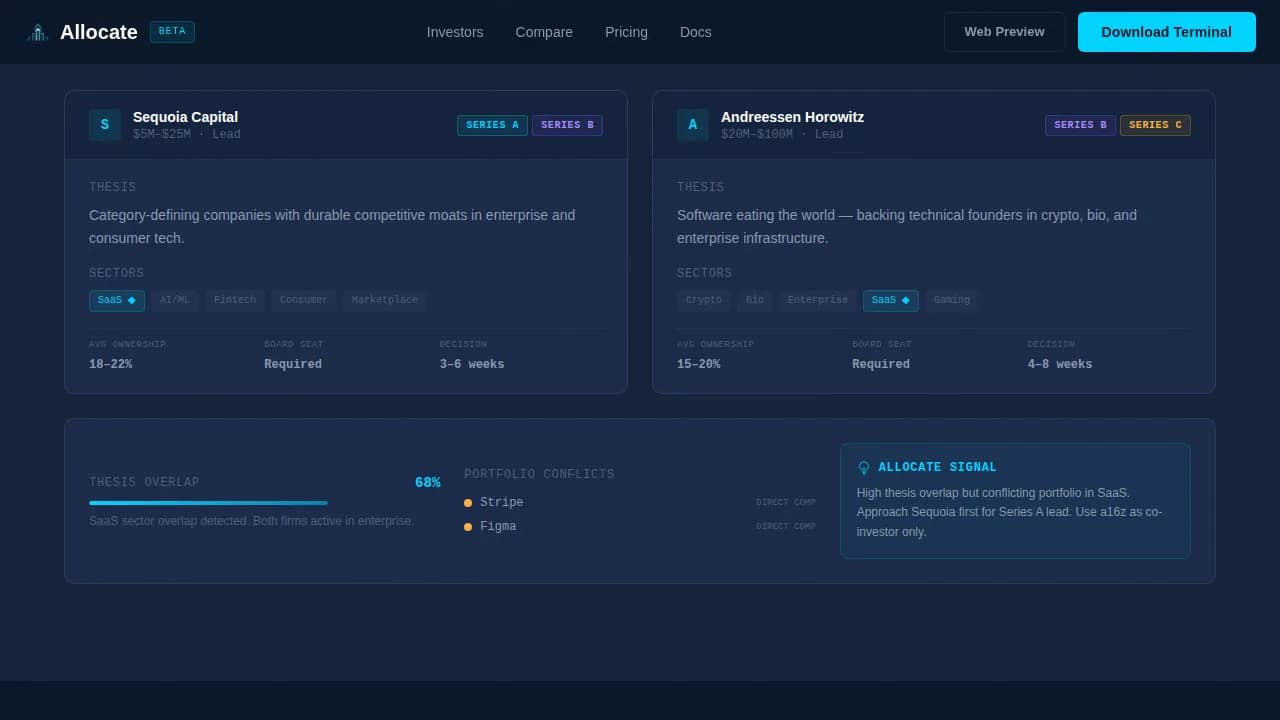This screenshot has width=1280, height=720.
Task: Click the diamond icon in a16z's SaaS chip
Action: (907, 300)
